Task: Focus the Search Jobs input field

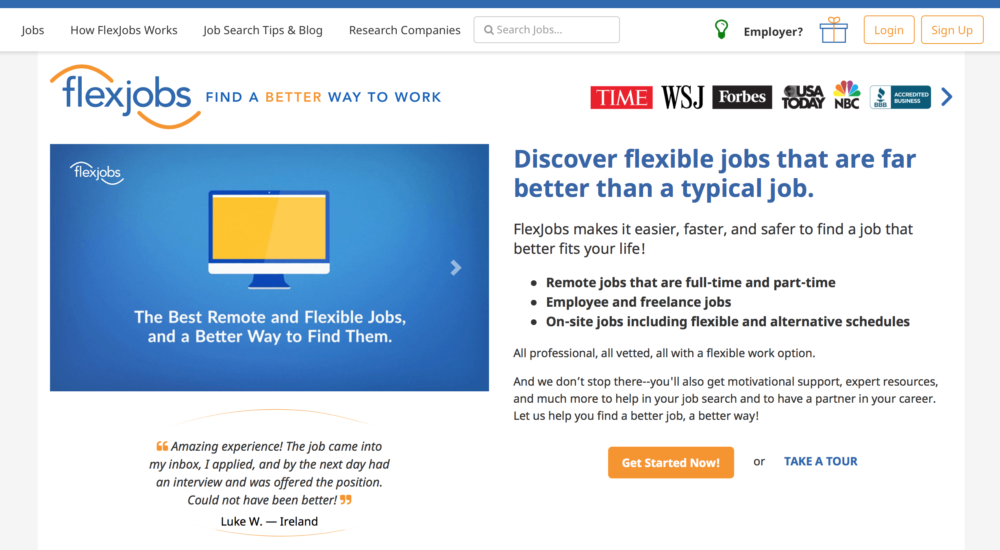Action: pyautogui.click(x=547, y=30)
